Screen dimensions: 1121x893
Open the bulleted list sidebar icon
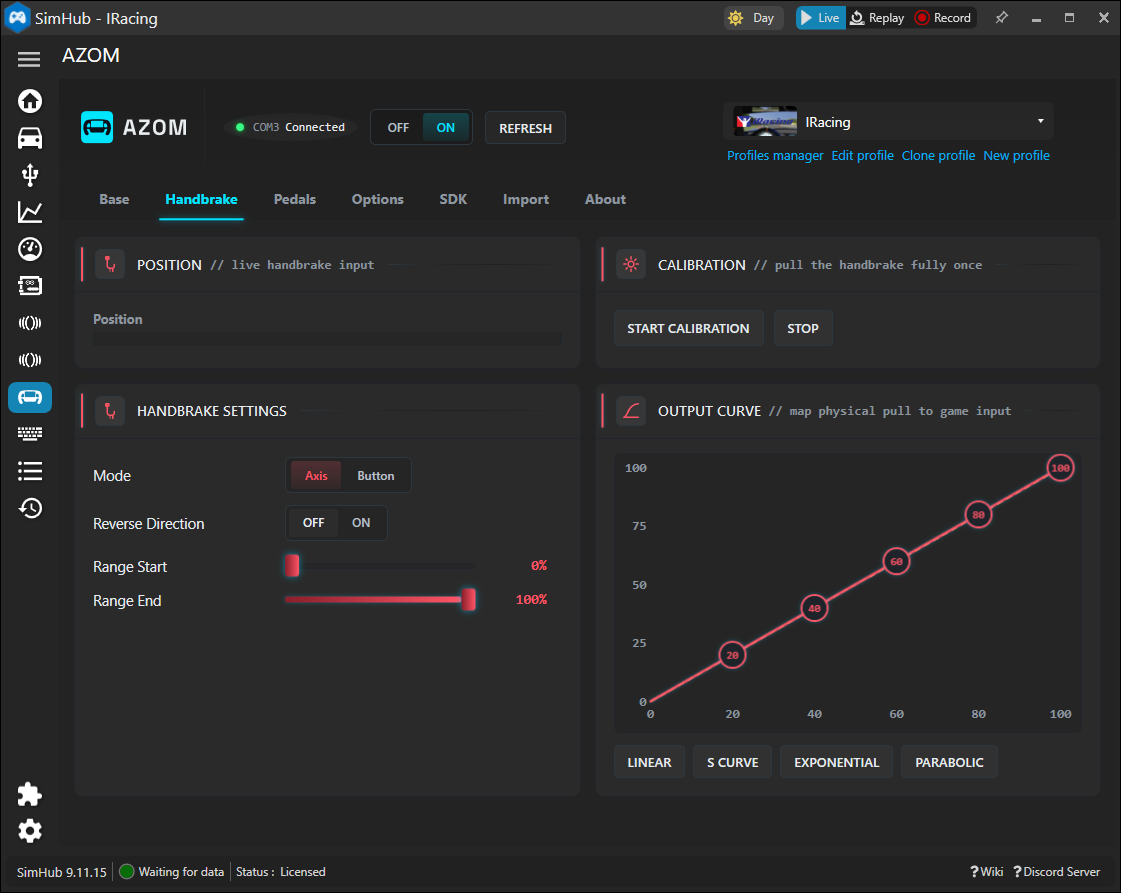pyautogui.click(x=29, y=470)
